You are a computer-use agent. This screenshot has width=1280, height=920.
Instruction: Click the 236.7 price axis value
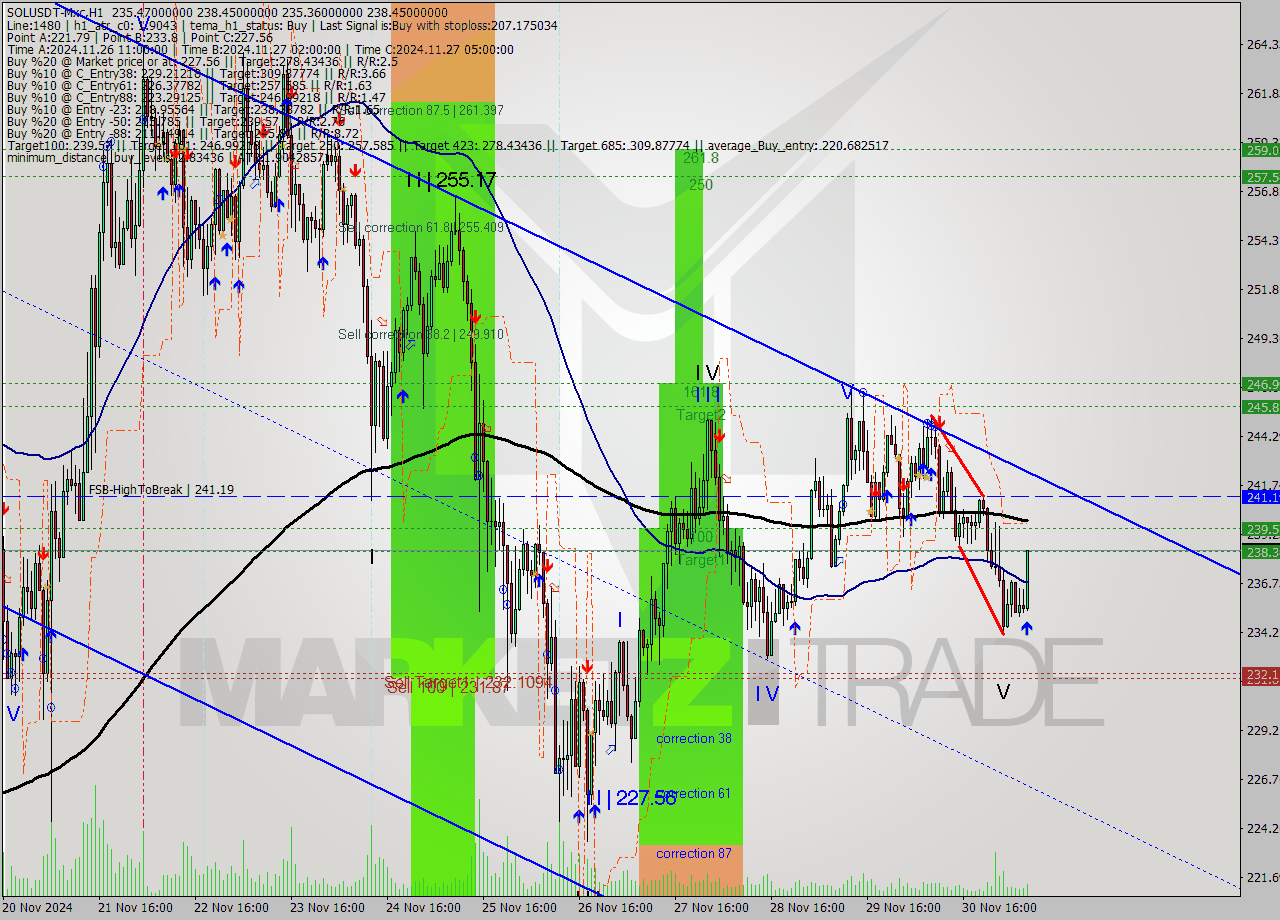pos(1261,583)
